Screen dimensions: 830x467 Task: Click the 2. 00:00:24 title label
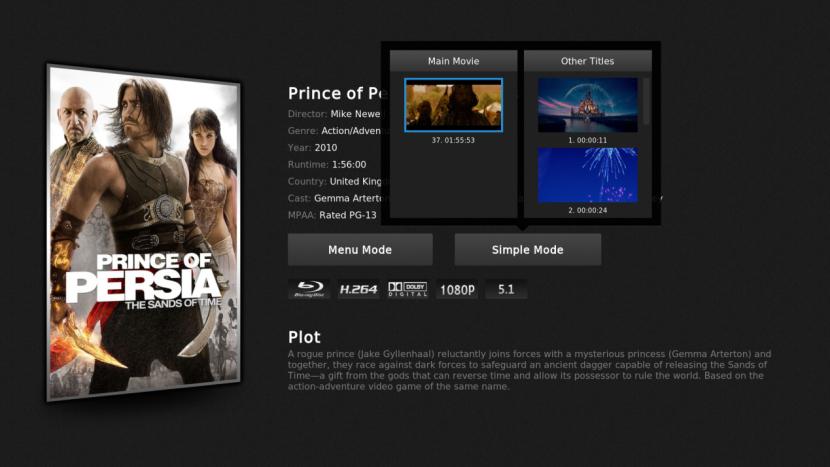click(588, 210)
